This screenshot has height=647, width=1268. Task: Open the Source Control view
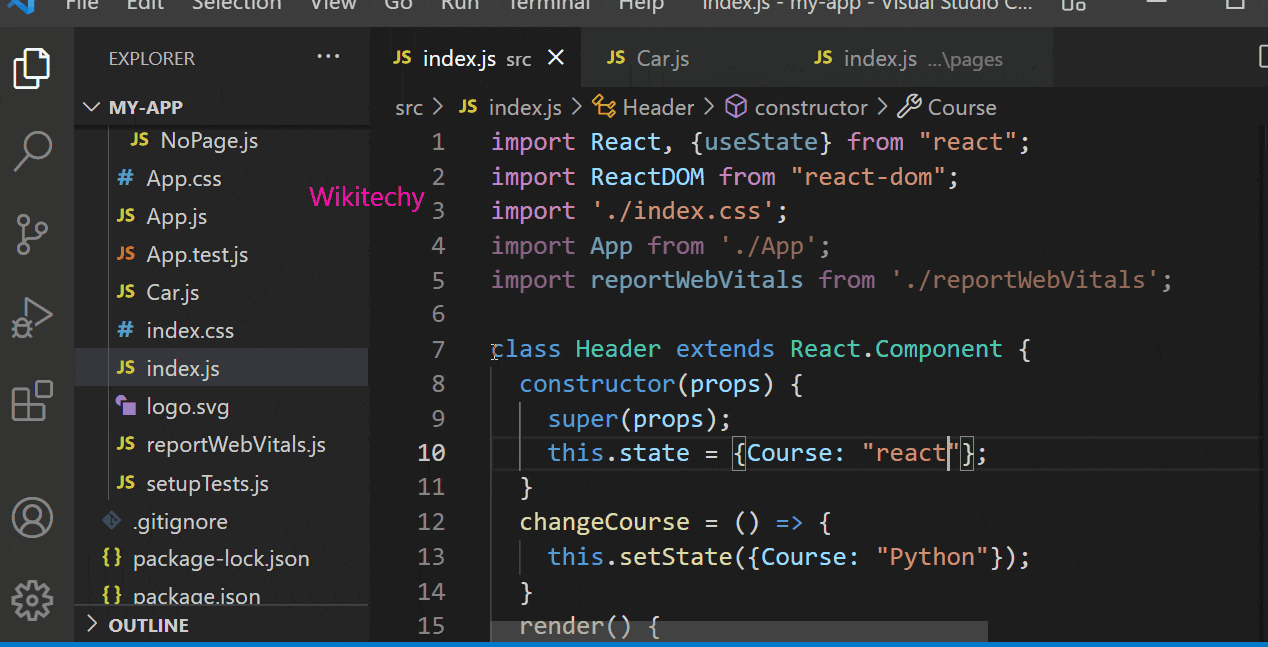[x=32, y=234]
